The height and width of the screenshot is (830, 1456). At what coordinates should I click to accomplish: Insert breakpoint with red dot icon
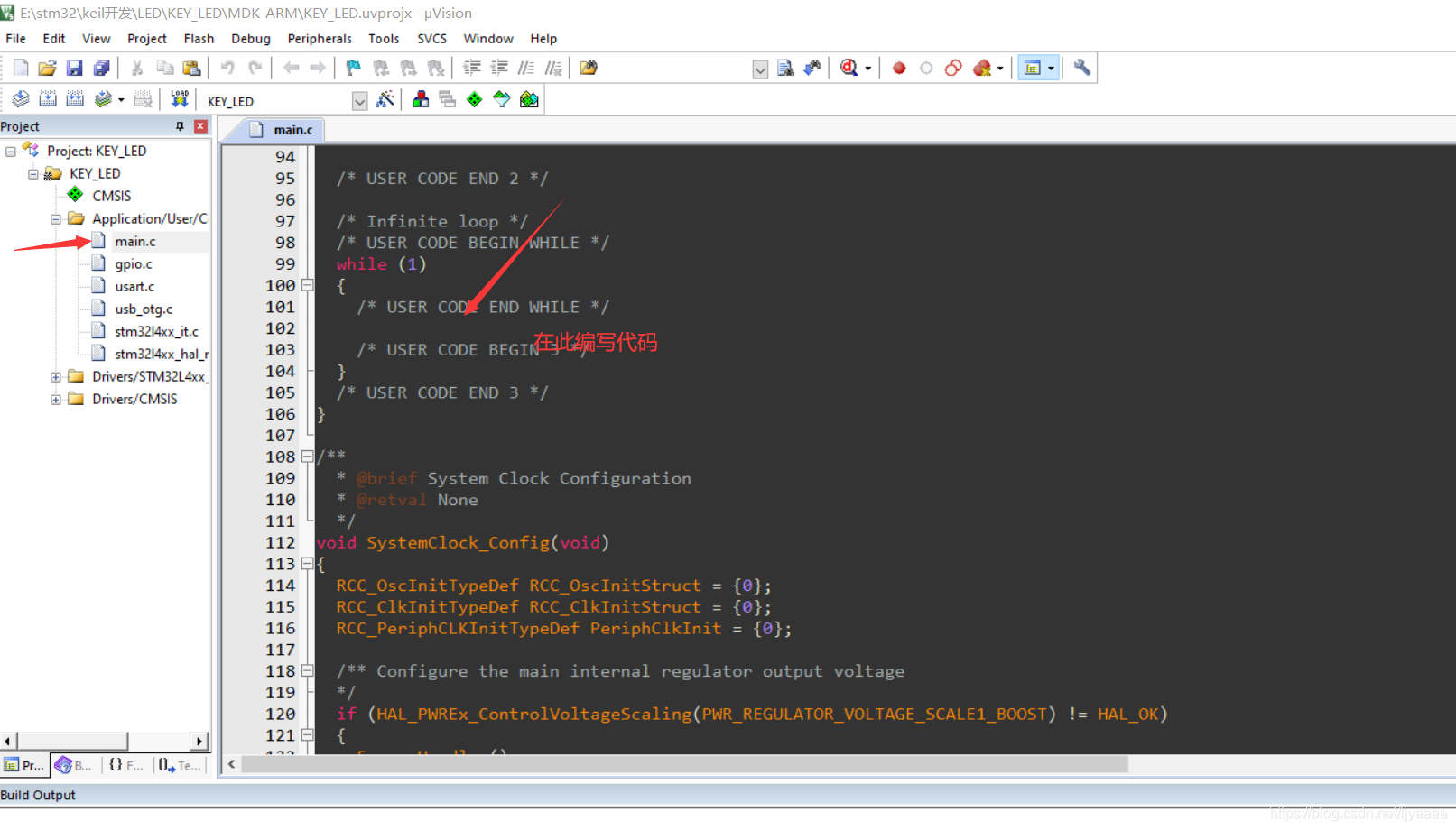point(899,68)
